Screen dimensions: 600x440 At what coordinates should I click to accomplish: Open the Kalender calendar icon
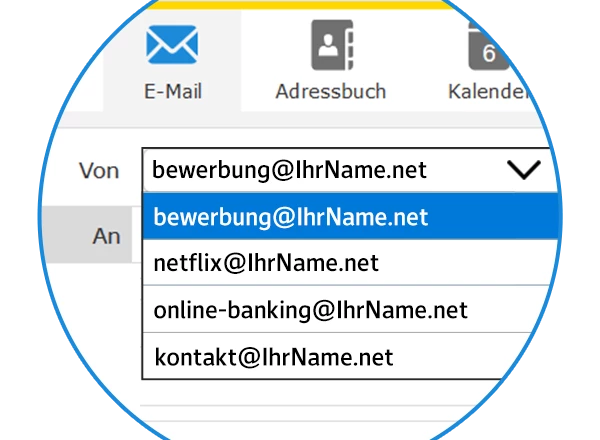point(489,45)
